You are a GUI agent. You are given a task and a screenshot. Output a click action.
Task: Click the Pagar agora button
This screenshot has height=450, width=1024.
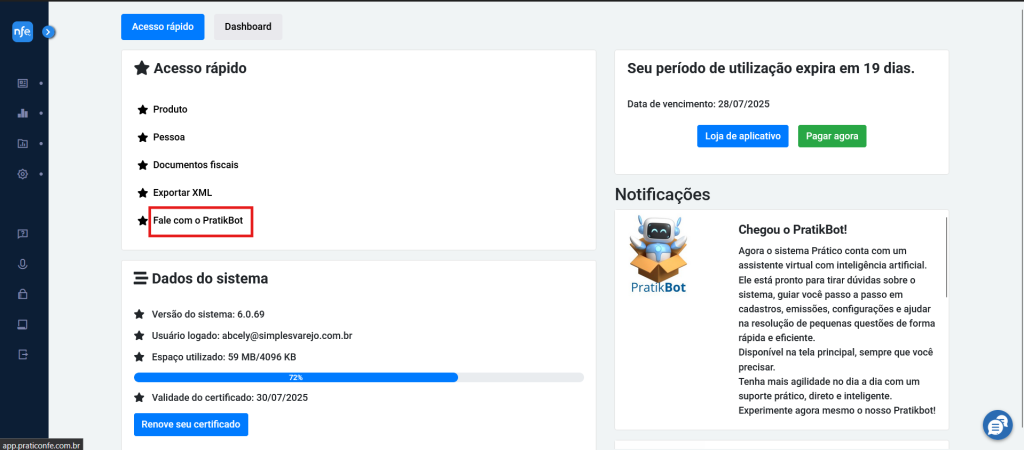coord(832,137)
